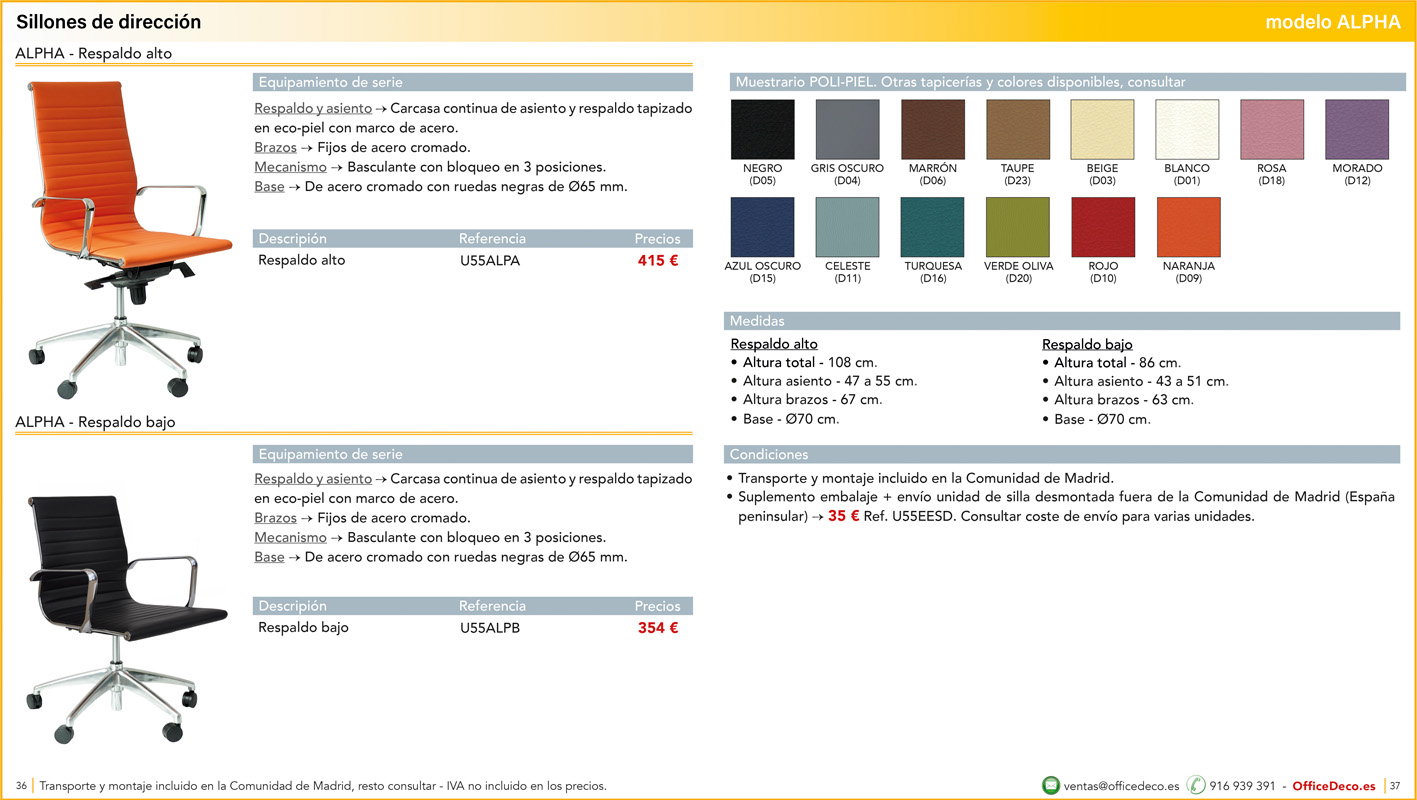Click the 'Medidas' section header
Image resolution: width=1417 pixels, height=800 pixels.
click(x=1062, y=321)
